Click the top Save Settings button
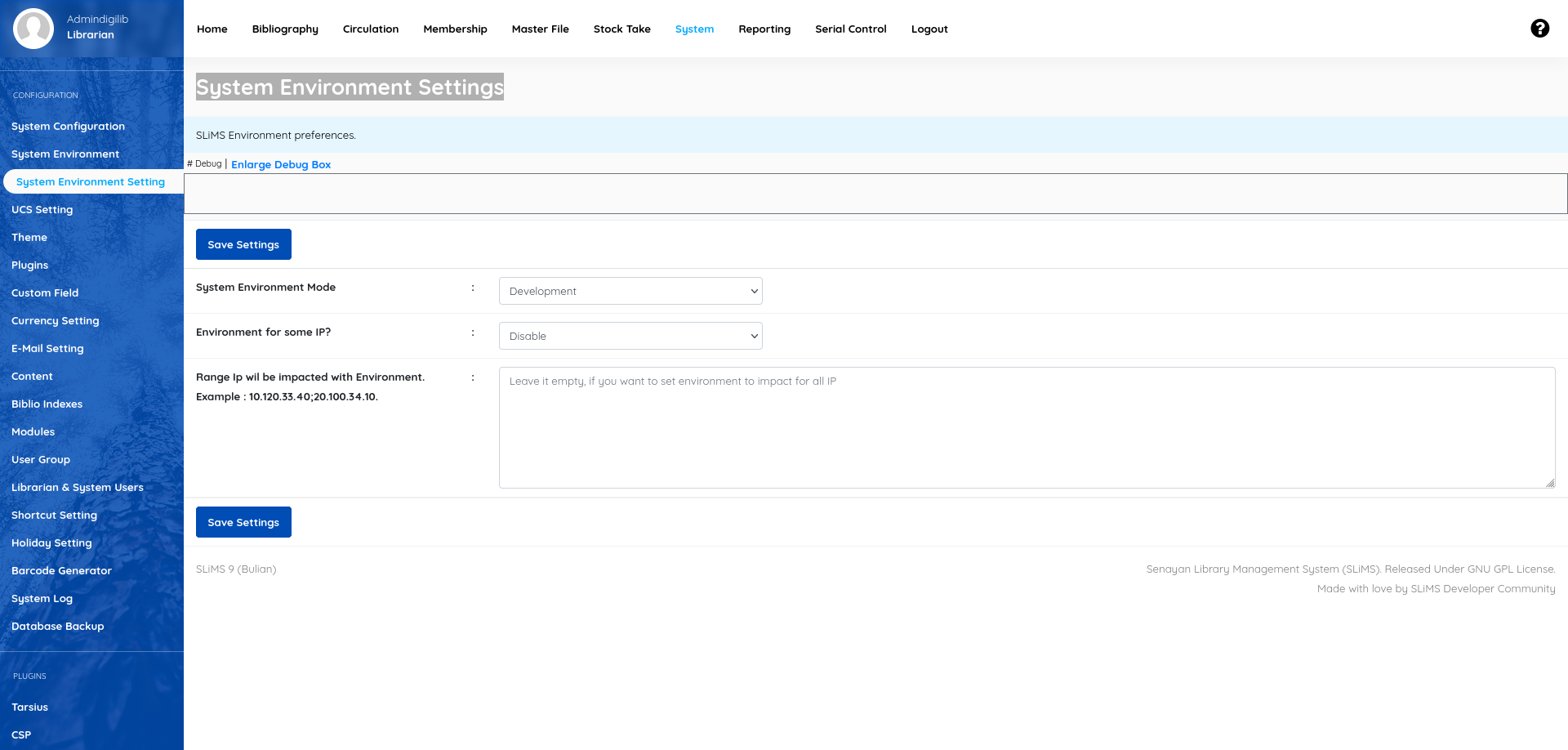This screenshot has width=1568, height=750. pyautogui.click(x=243, y=244)
